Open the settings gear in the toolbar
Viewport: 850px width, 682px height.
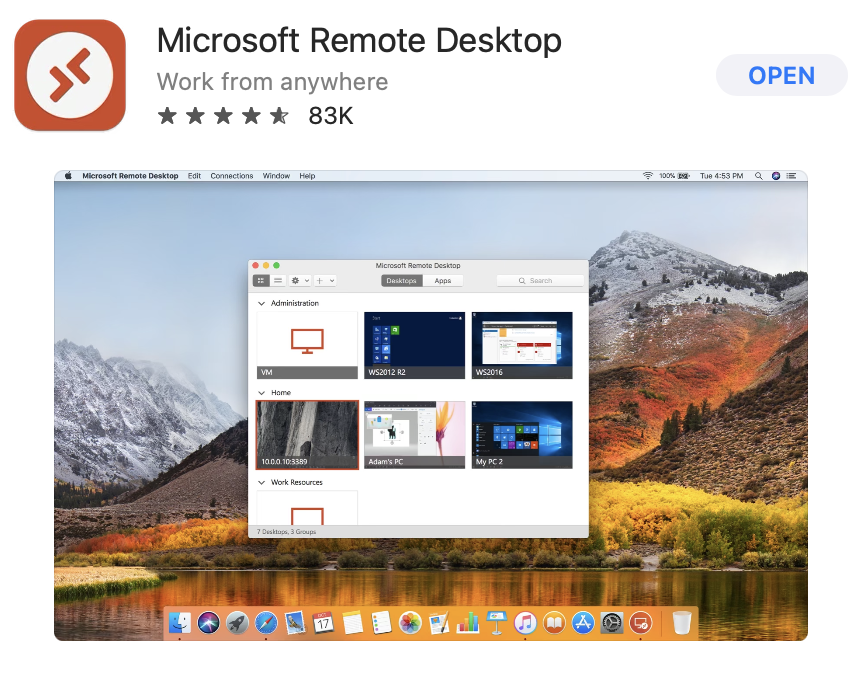pos(295,279)
